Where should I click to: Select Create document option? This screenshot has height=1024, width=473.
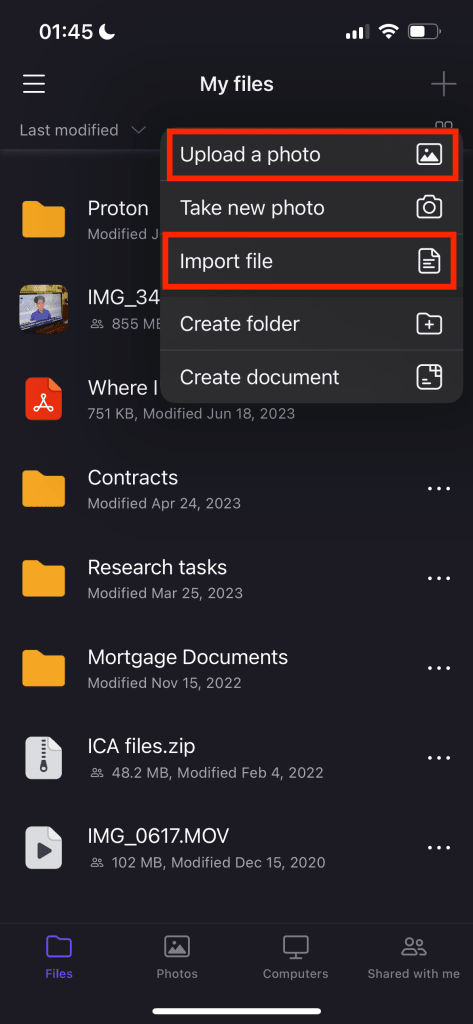(312, 377)
